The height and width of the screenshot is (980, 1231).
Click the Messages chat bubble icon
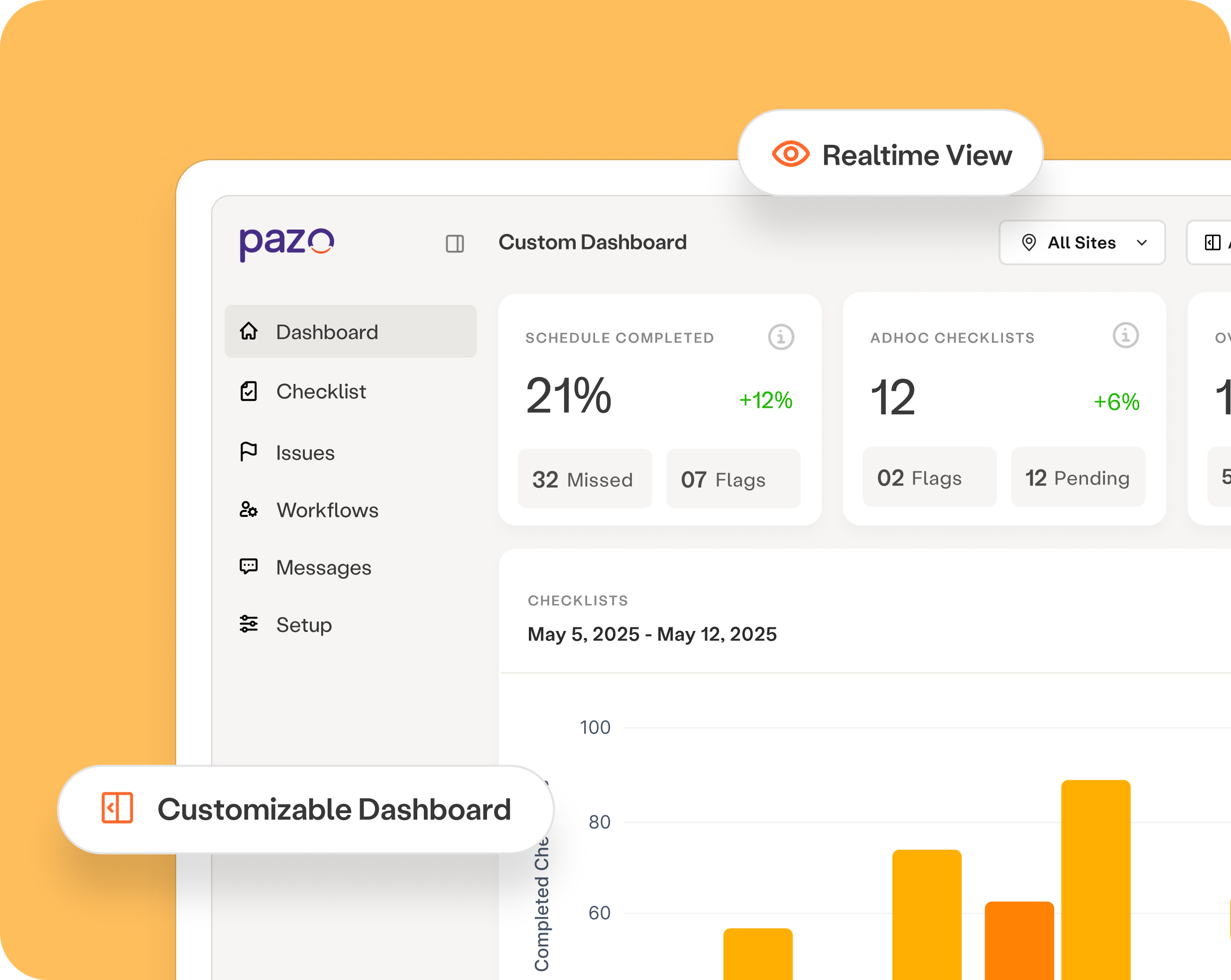pos(248,567)
